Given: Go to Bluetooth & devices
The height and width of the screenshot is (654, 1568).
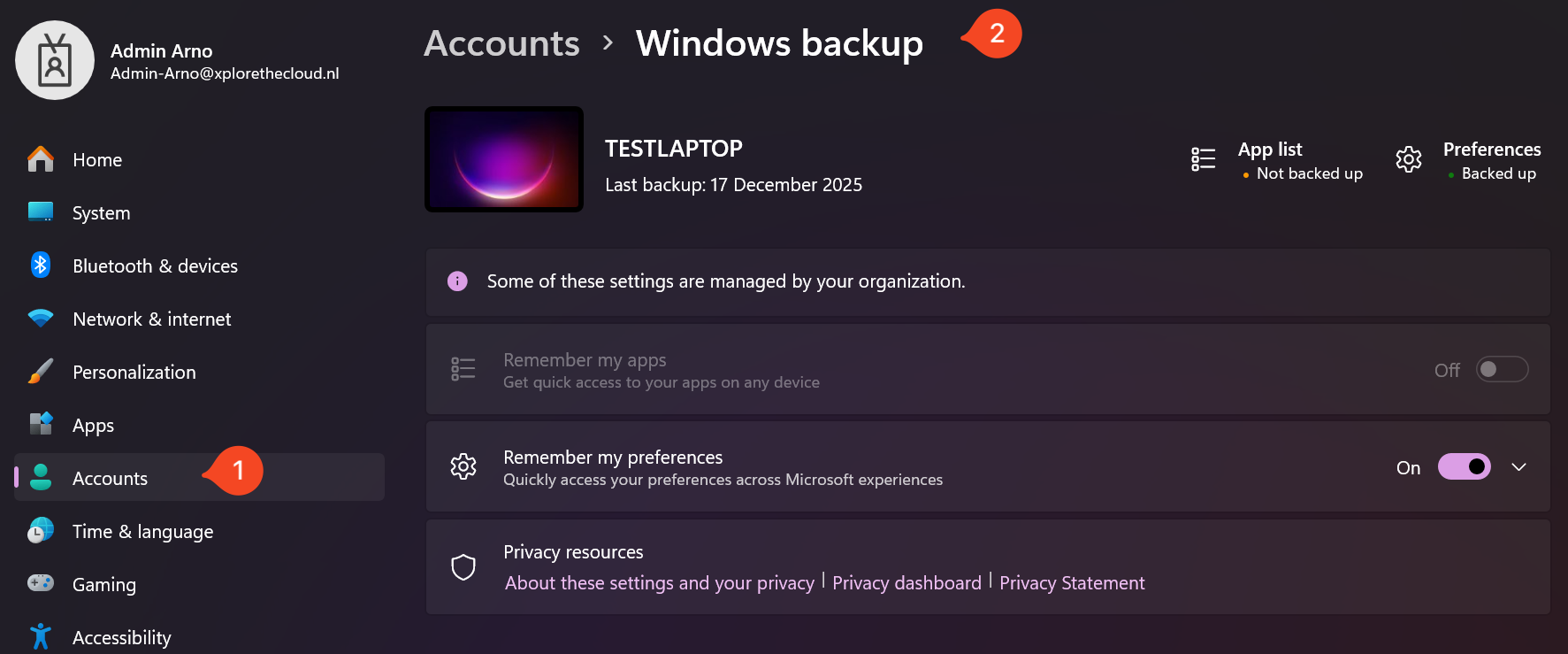Looking at the screenshot, I should pyautogui.click(x=155, y=266).
